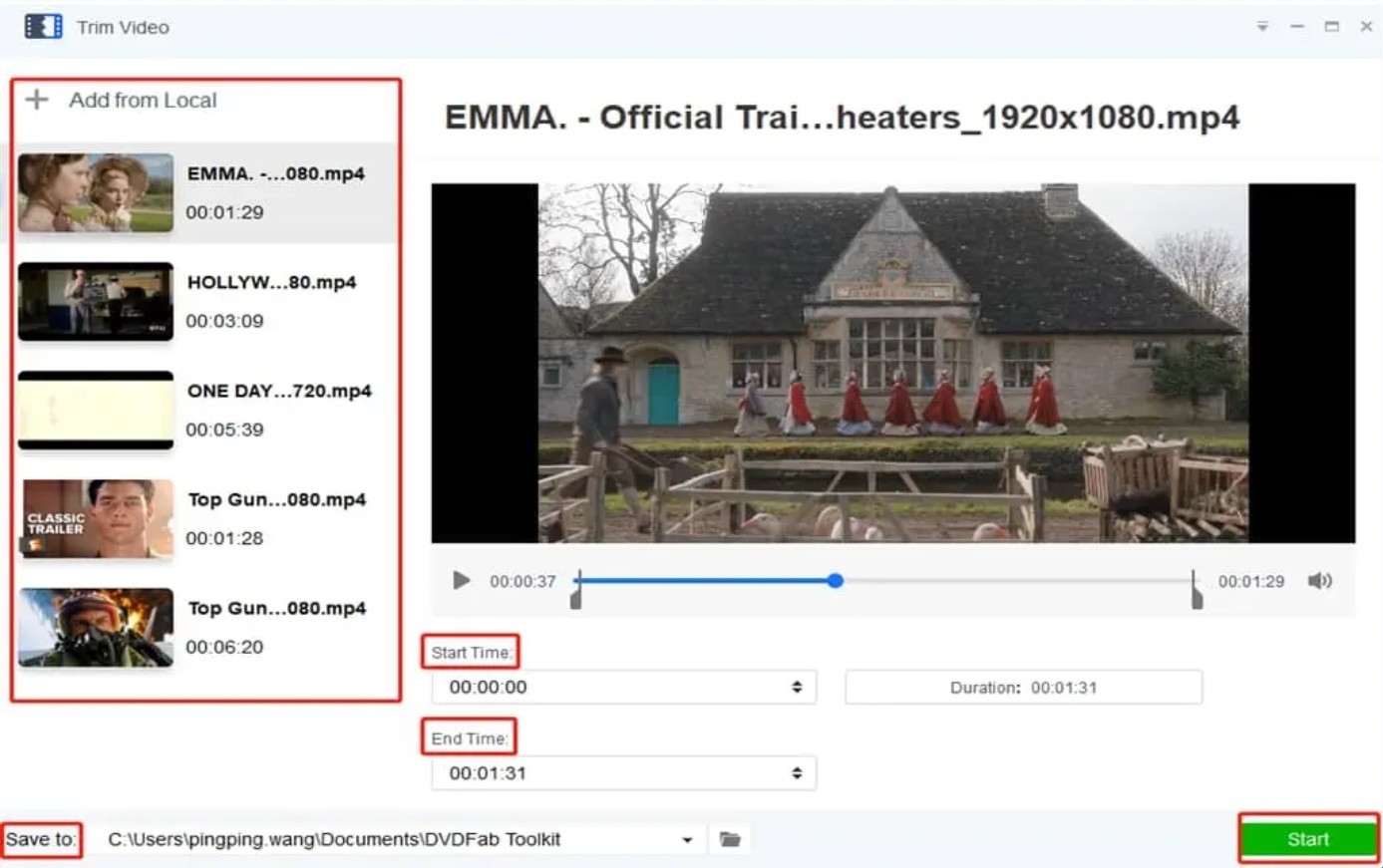
Task: Select the Top Gun 00:06:20 pilot thumbnail
Action: point(96,627)
